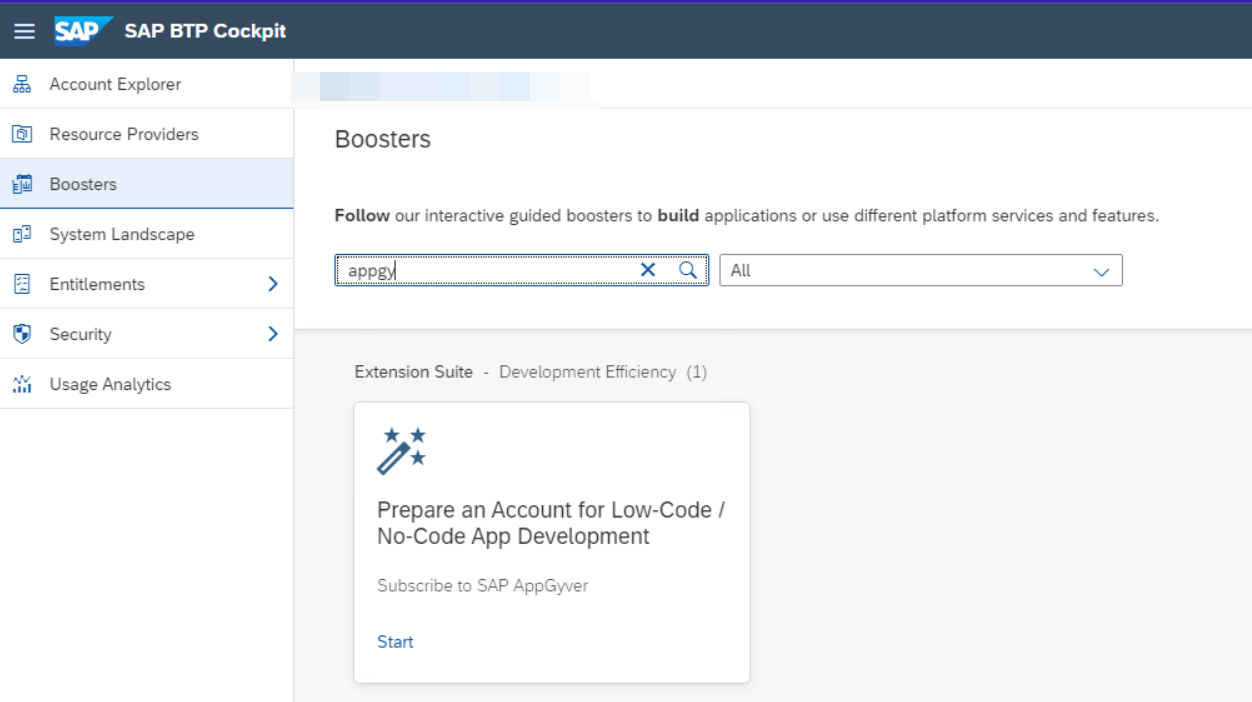Click the System Landscape icon
Viewport: 1252px width, 702px height.
pyautogui.click(x=22, y=234)
